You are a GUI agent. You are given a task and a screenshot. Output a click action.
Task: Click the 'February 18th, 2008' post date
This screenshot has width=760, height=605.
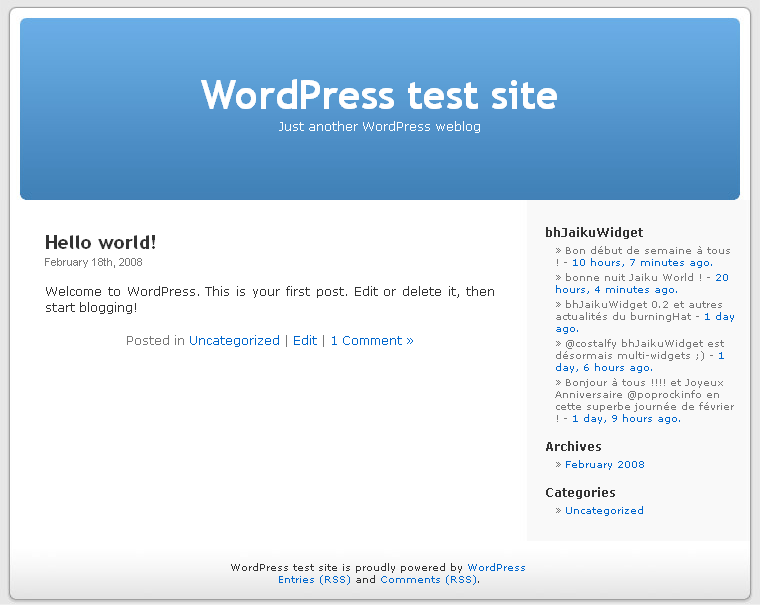click(x=93, y=262)
